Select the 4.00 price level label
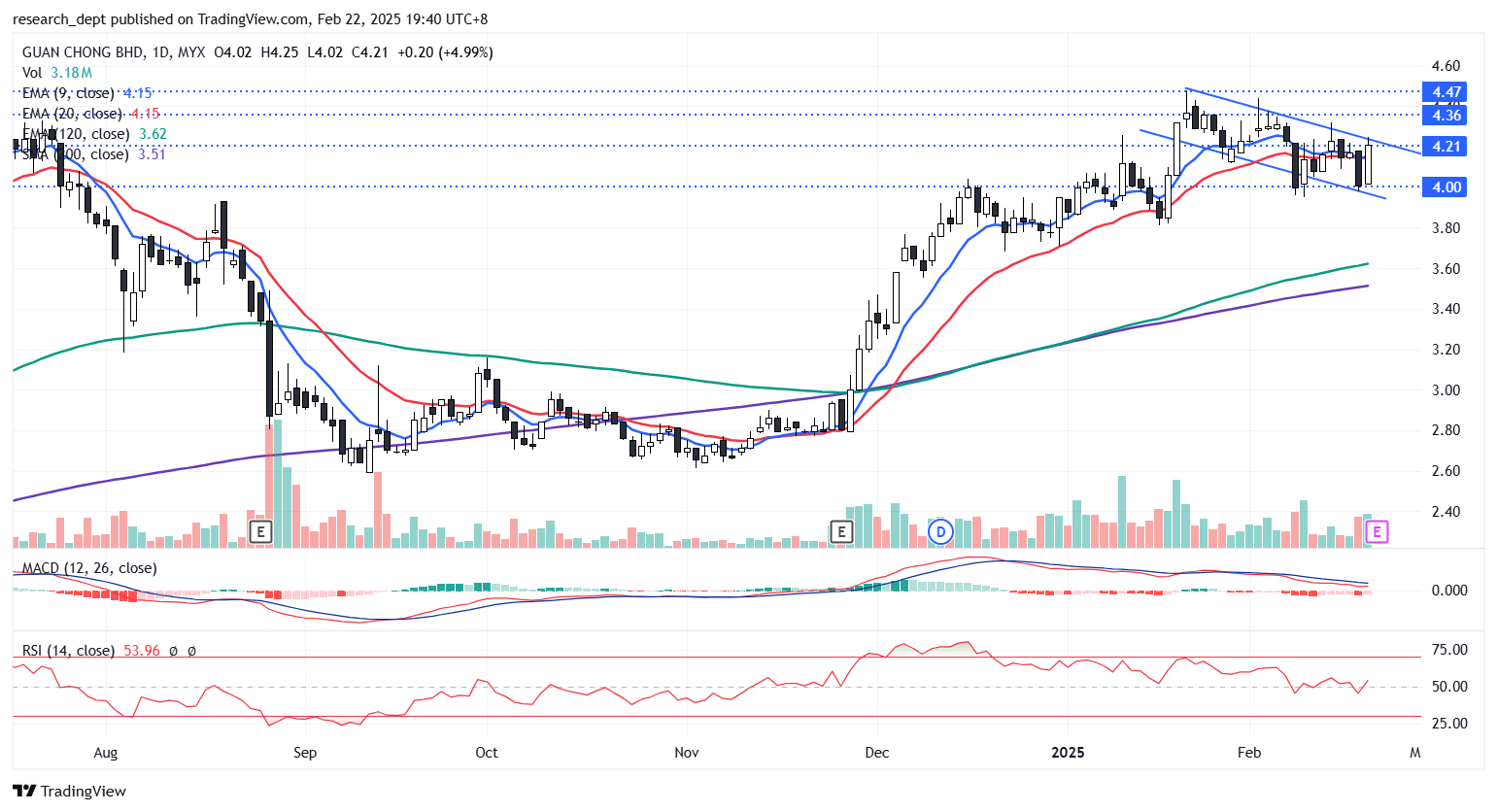The image size is (1497, 812). tap(1446, 186)
